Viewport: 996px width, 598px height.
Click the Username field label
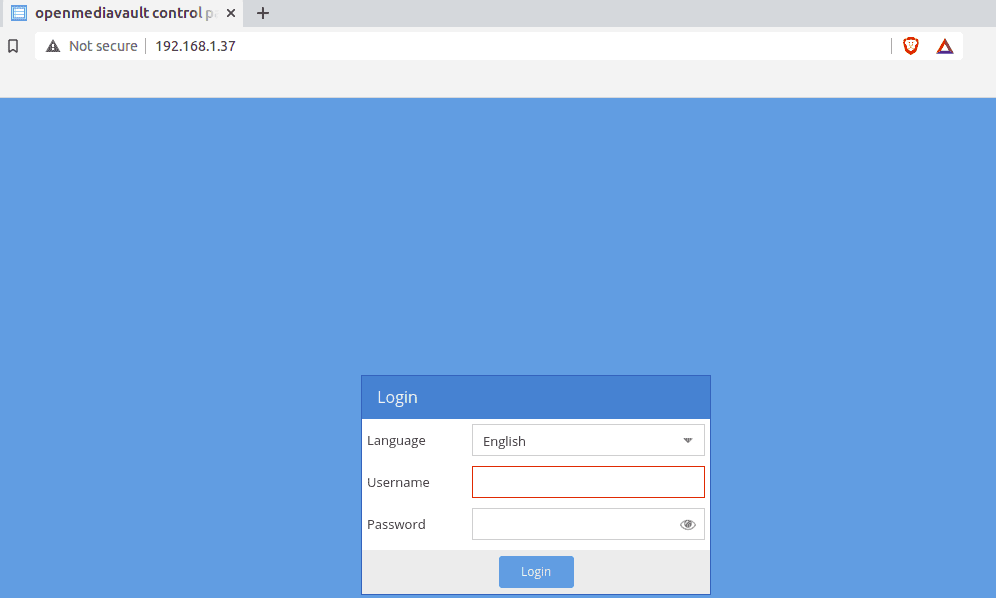398,482
